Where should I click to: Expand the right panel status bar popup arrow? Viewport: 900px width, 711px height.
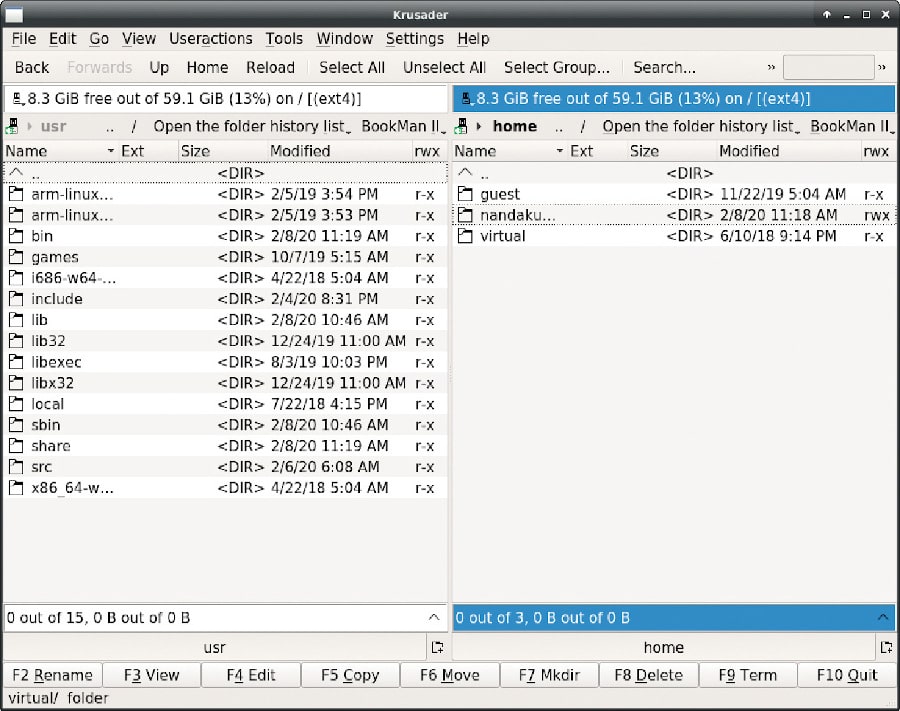pyautogui.click(x=882, y=617)
